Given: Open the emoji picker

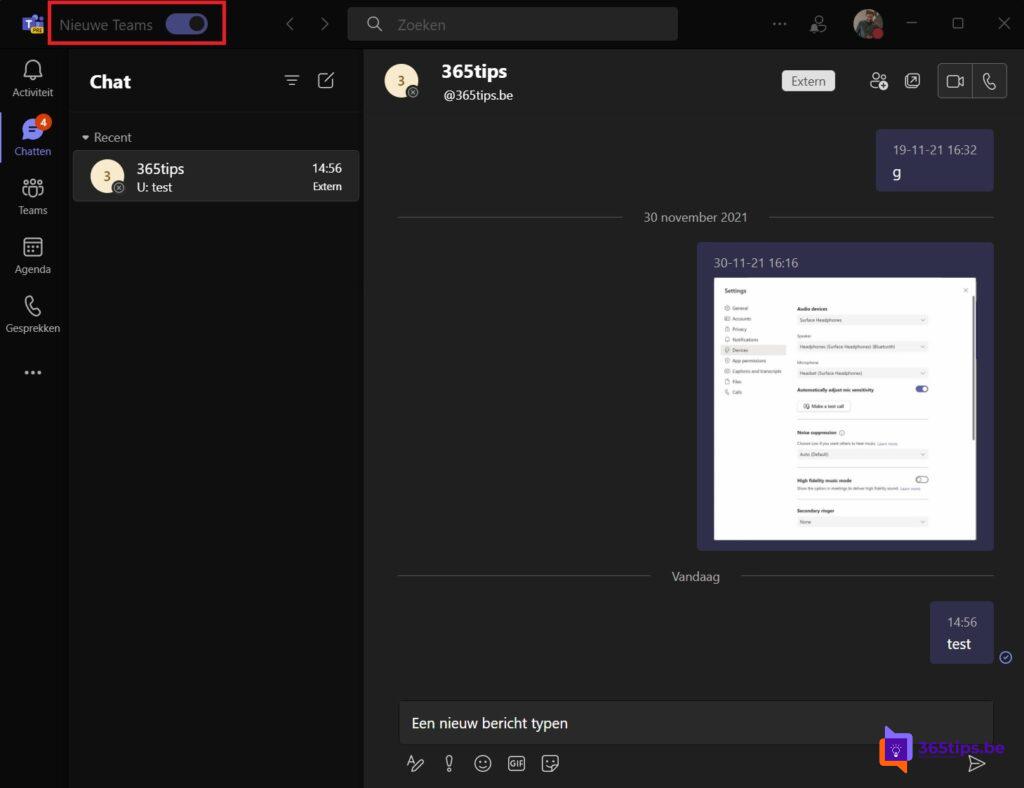Looking at the screenshot, I should coord(483,763).
